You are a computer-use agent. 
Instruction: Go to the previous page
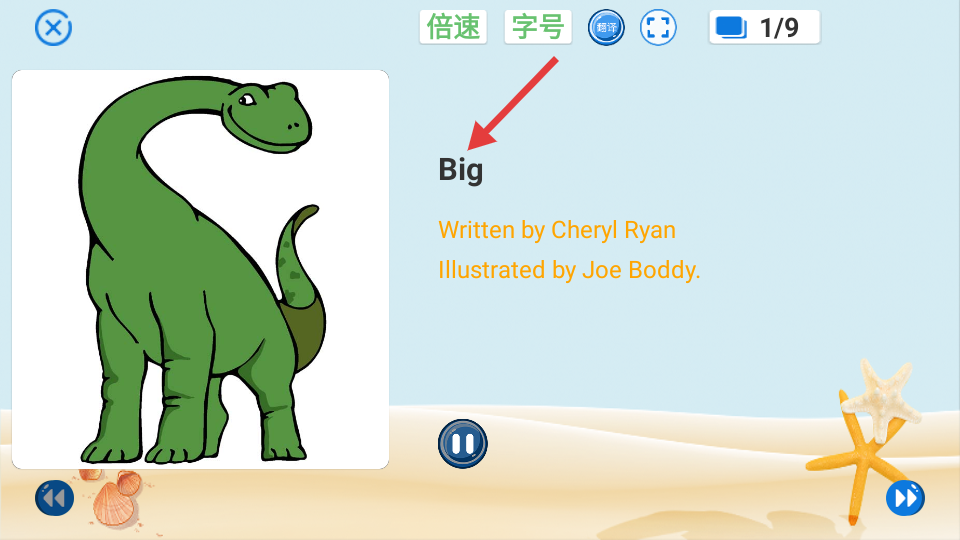[x=54, y=498]
